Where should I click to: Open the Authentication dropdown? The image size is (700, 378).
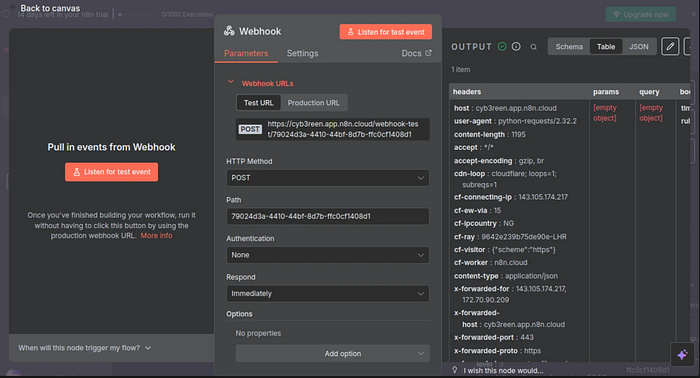point(328,255)
